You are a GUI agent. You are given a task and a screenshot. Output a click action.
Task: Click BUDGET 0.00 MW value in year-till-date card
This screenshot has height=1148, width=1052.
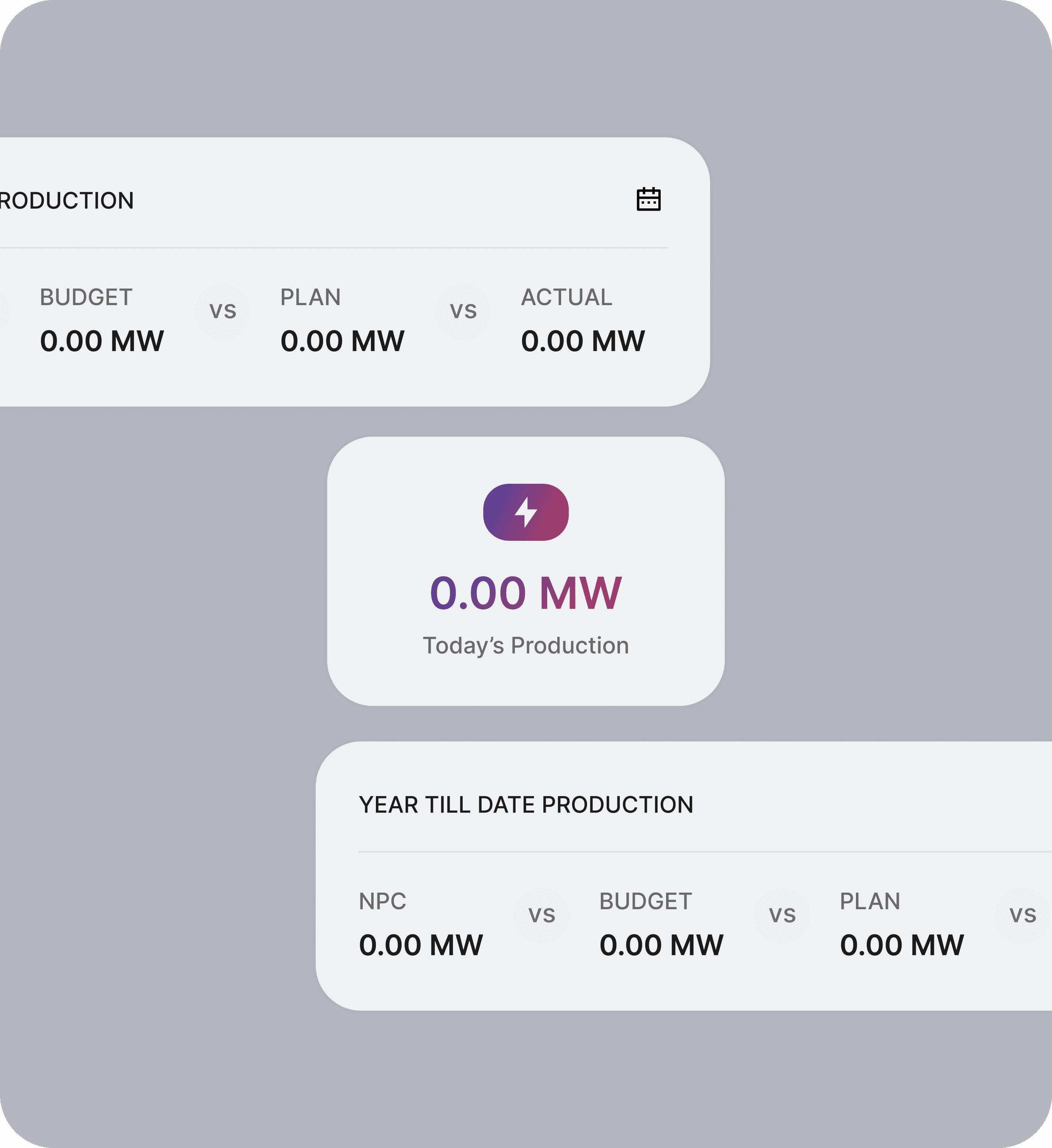[x=661, y=945]
